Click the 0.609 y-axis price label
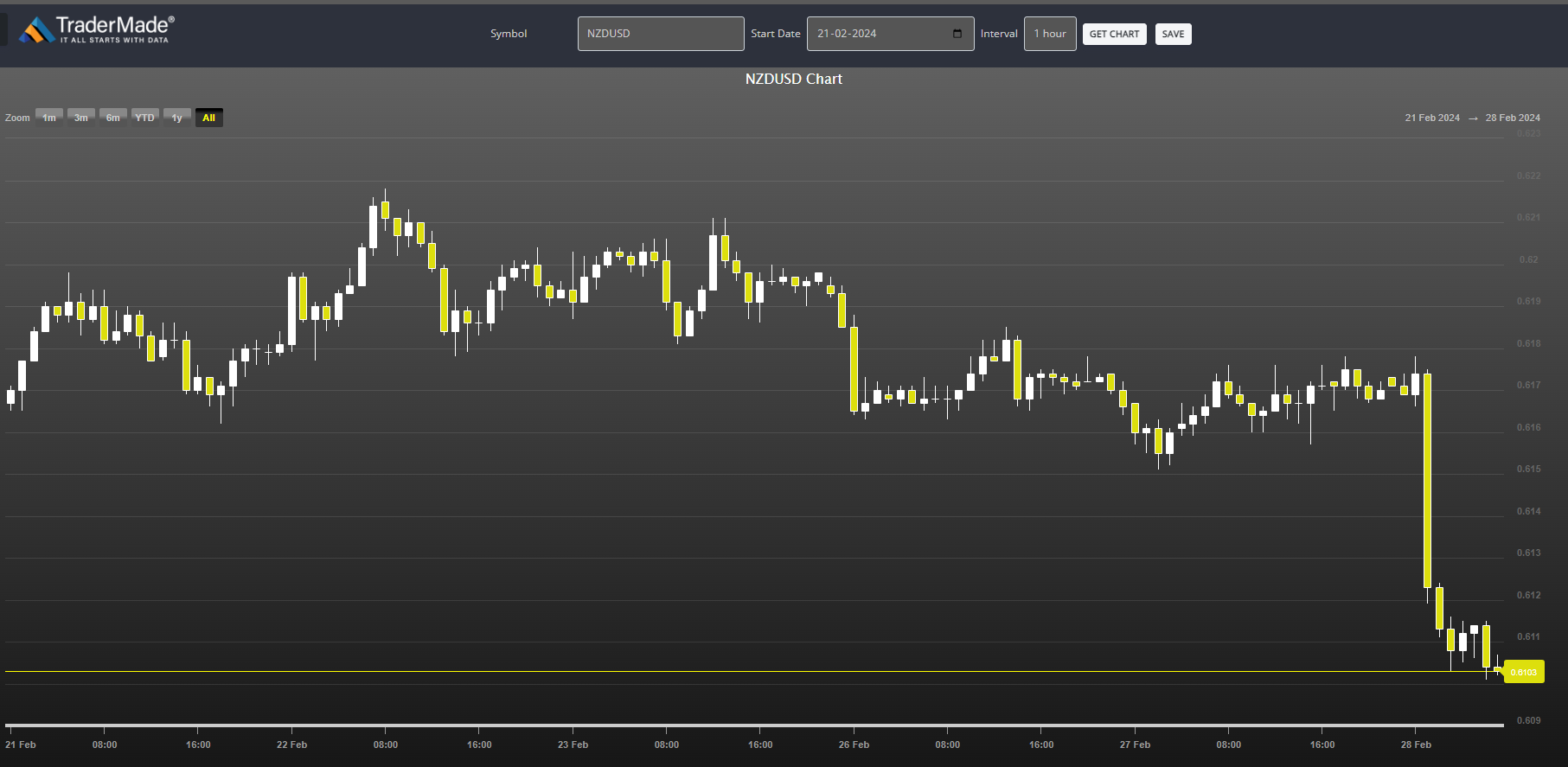Viewport: 1568px width, 767px height. [x=1528, y=720]
